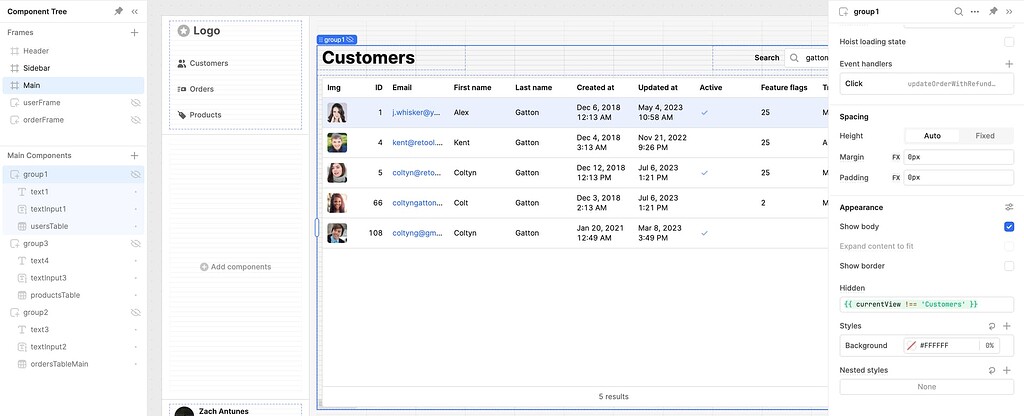Toggle FX for Margin
The image size is (1024, 416).
pyautogui.click(x=896, y=157)
